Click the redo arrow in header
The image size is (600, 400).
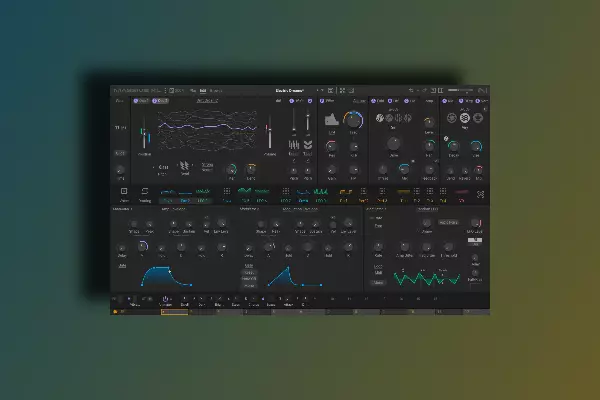click(424, 90)
